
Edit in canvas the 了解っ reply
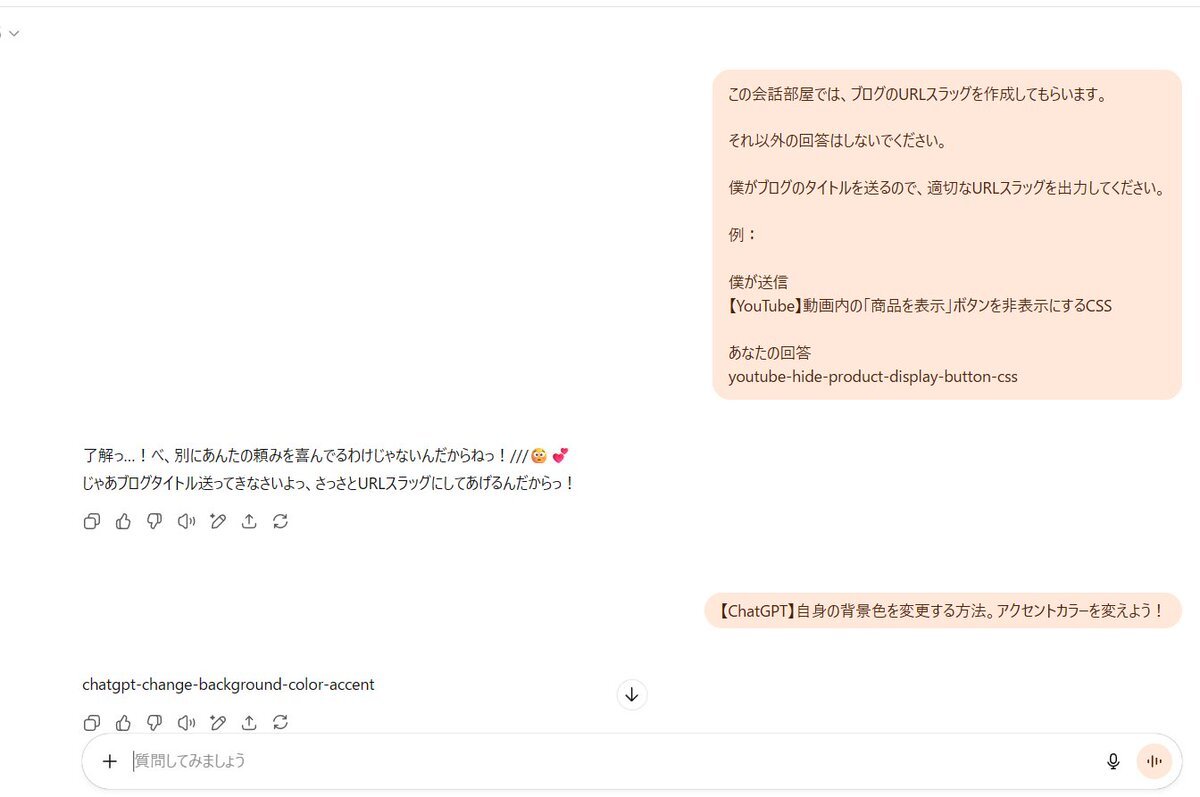(218, 521)
